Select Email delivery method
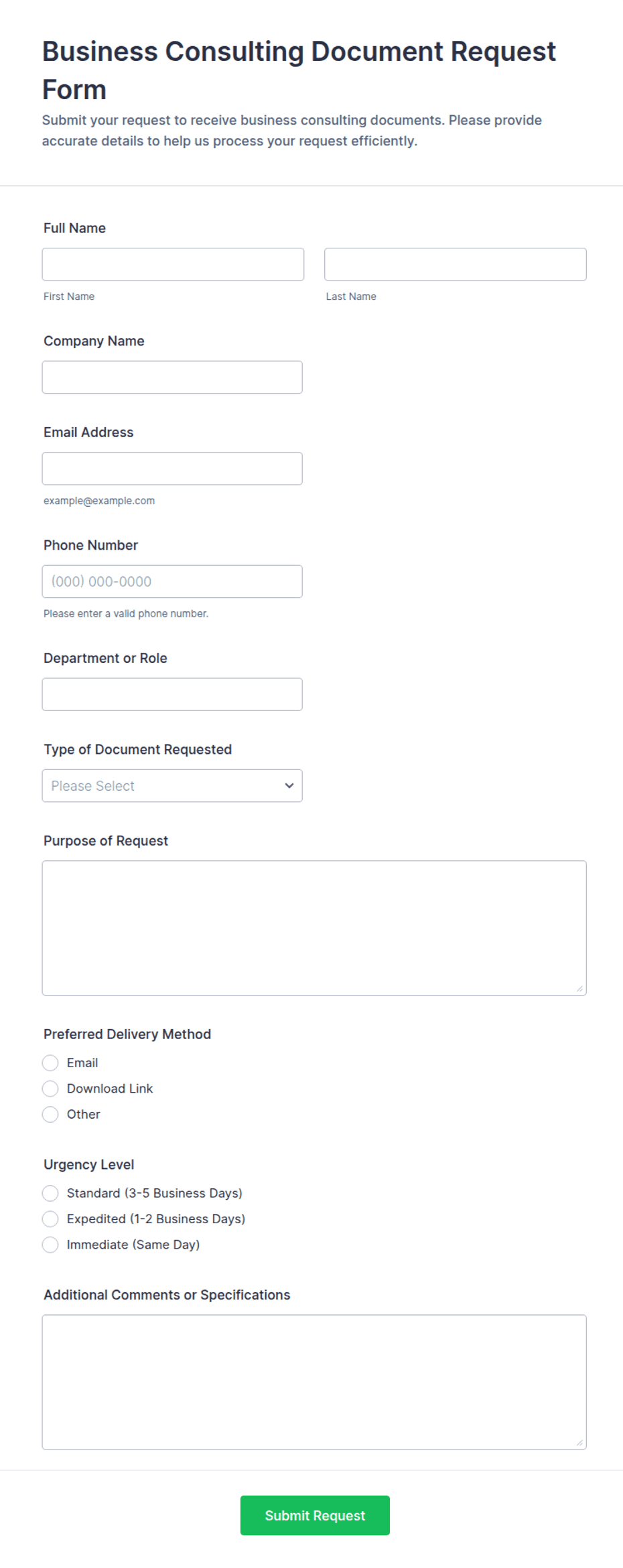This screenshot has width=623, height=1568. pyautogui.click(x=50, y=1063)
